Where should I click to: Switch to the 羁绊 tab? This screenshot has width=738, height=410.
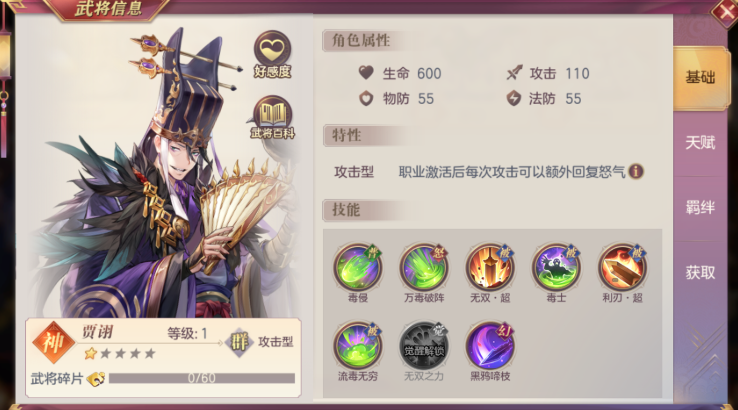pos(700,208)
